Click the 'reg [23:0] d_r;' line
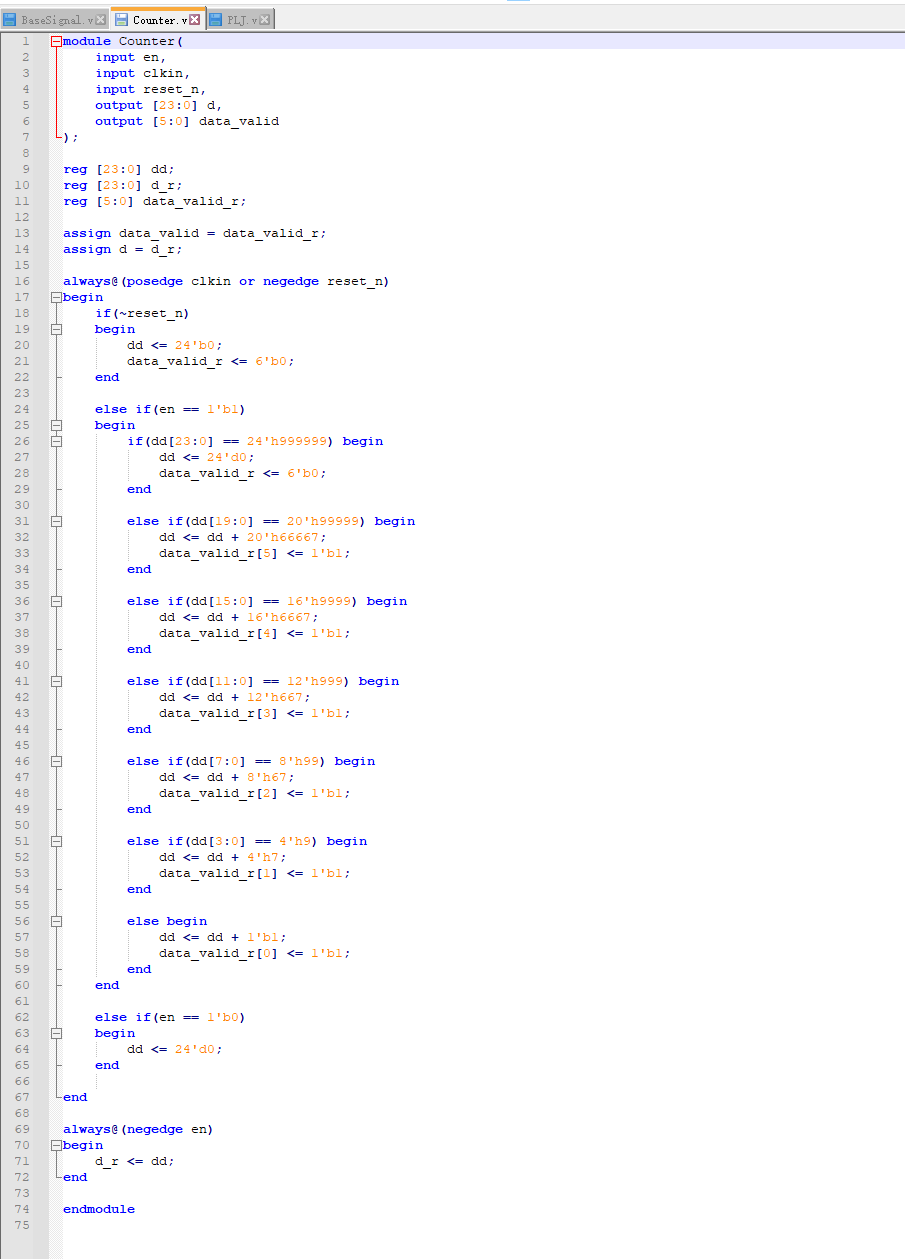The width and height of the screenshot is (905, 1259). (123, 185)
